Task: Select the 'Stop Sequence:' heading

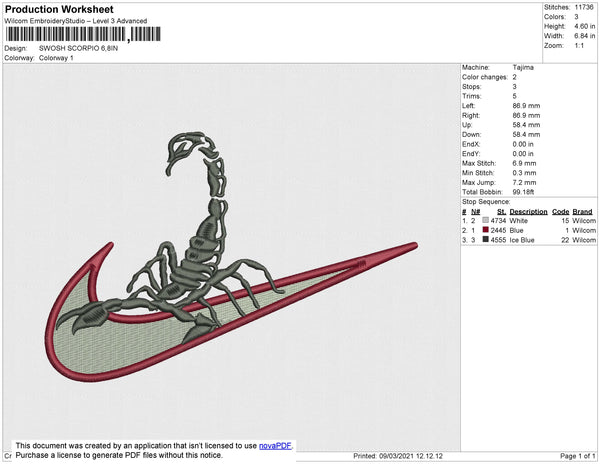Action: (x=486, y=202)
